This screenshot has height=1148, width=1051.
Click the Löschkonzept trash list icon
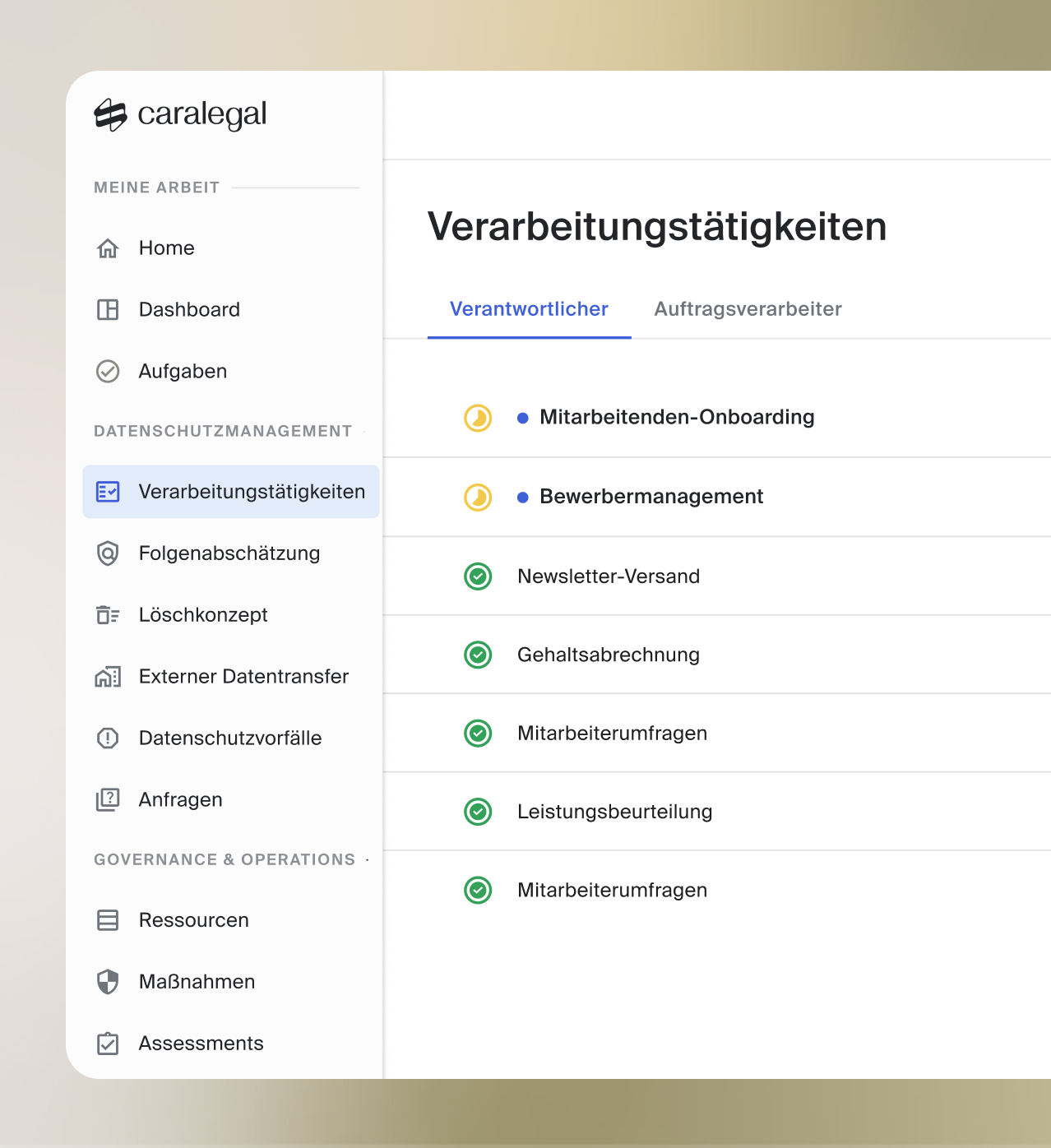[x=108, y=614]
